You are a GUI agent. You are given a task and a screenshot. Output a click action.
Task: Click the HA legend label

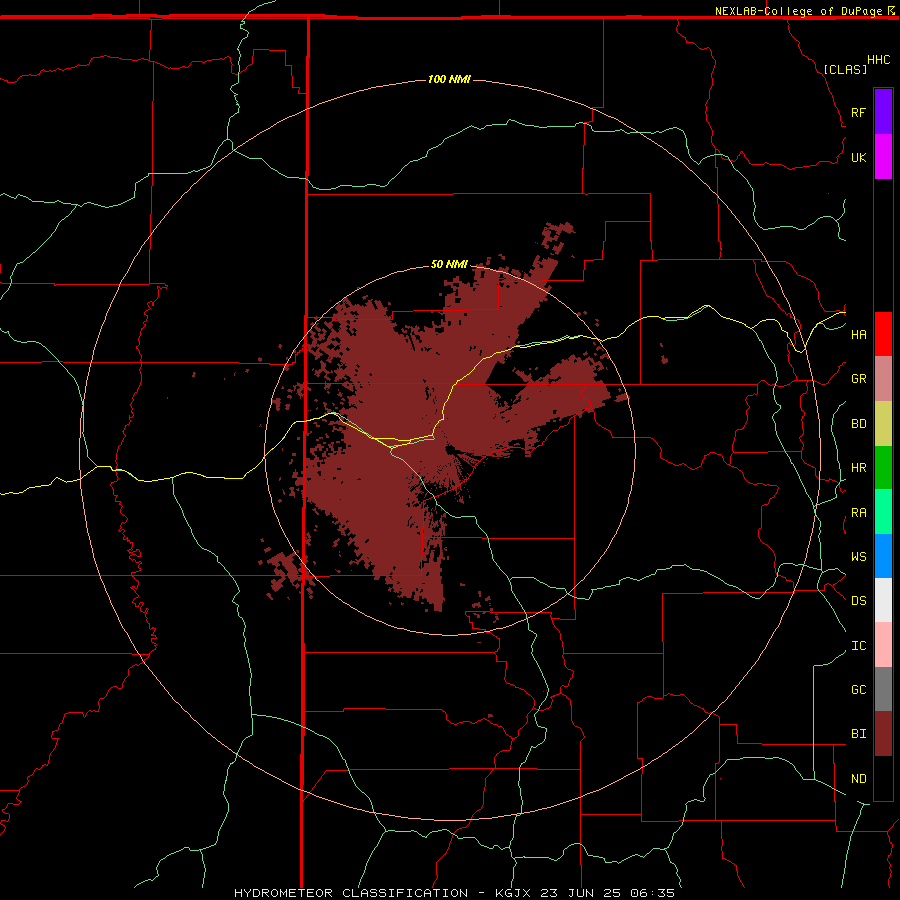(858, 335)
